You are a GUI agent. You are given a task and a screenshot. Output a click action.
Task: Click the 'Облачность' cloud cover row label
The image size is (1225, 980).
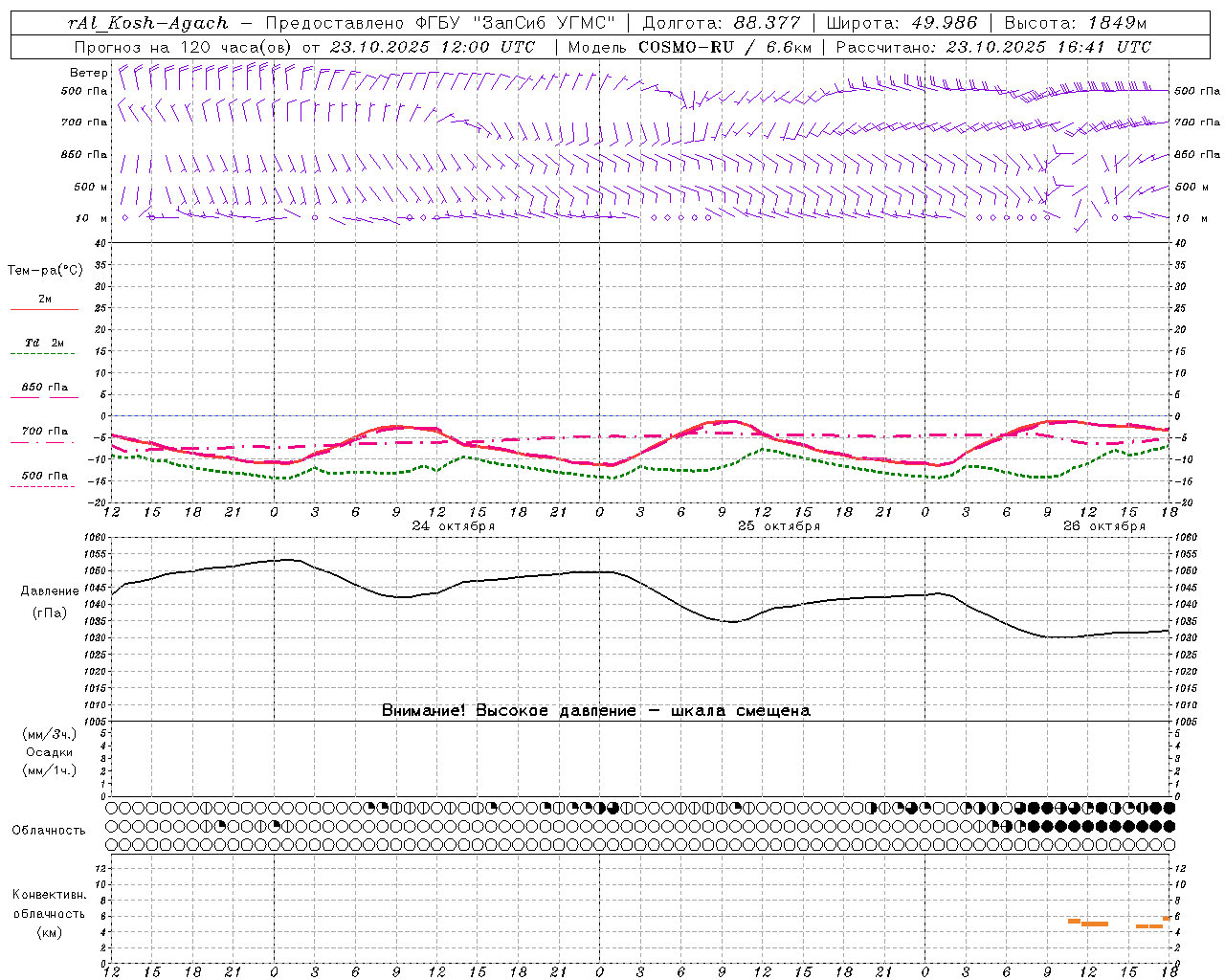[x=49, y=830]
